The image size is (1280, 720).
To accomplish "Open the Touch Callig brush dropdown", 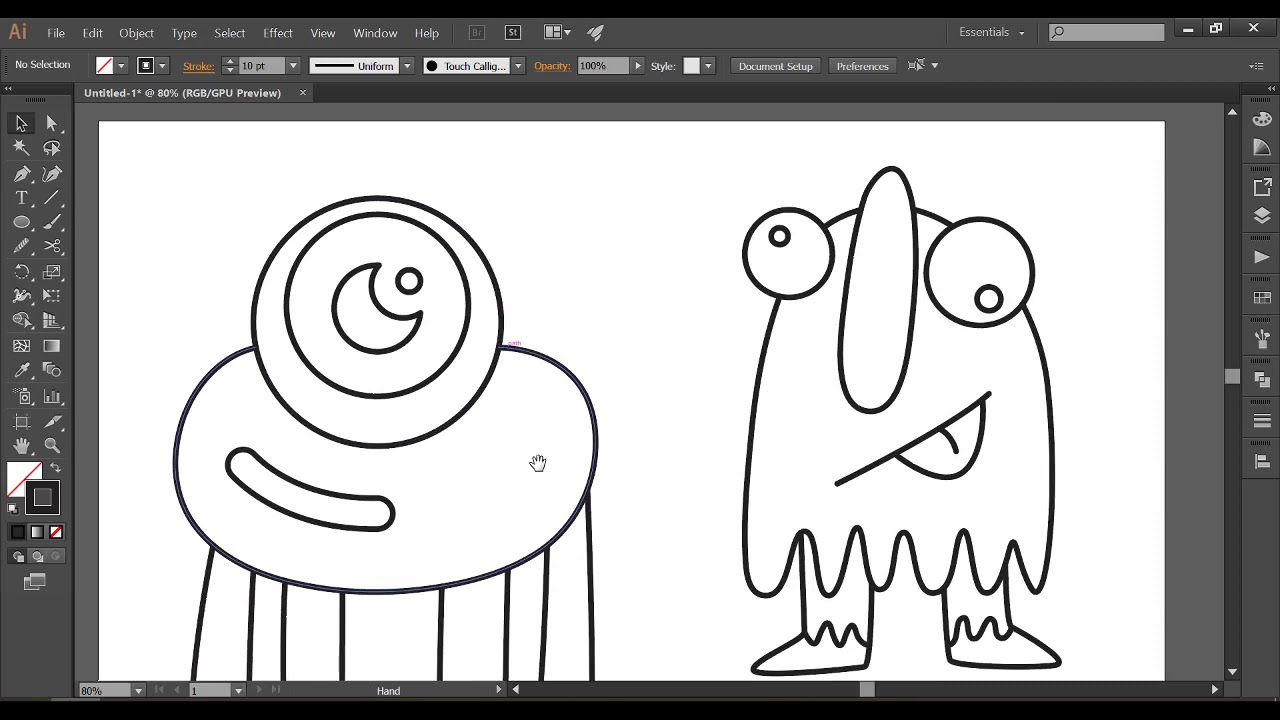I will pyautogui.click(x=518, y=66).
